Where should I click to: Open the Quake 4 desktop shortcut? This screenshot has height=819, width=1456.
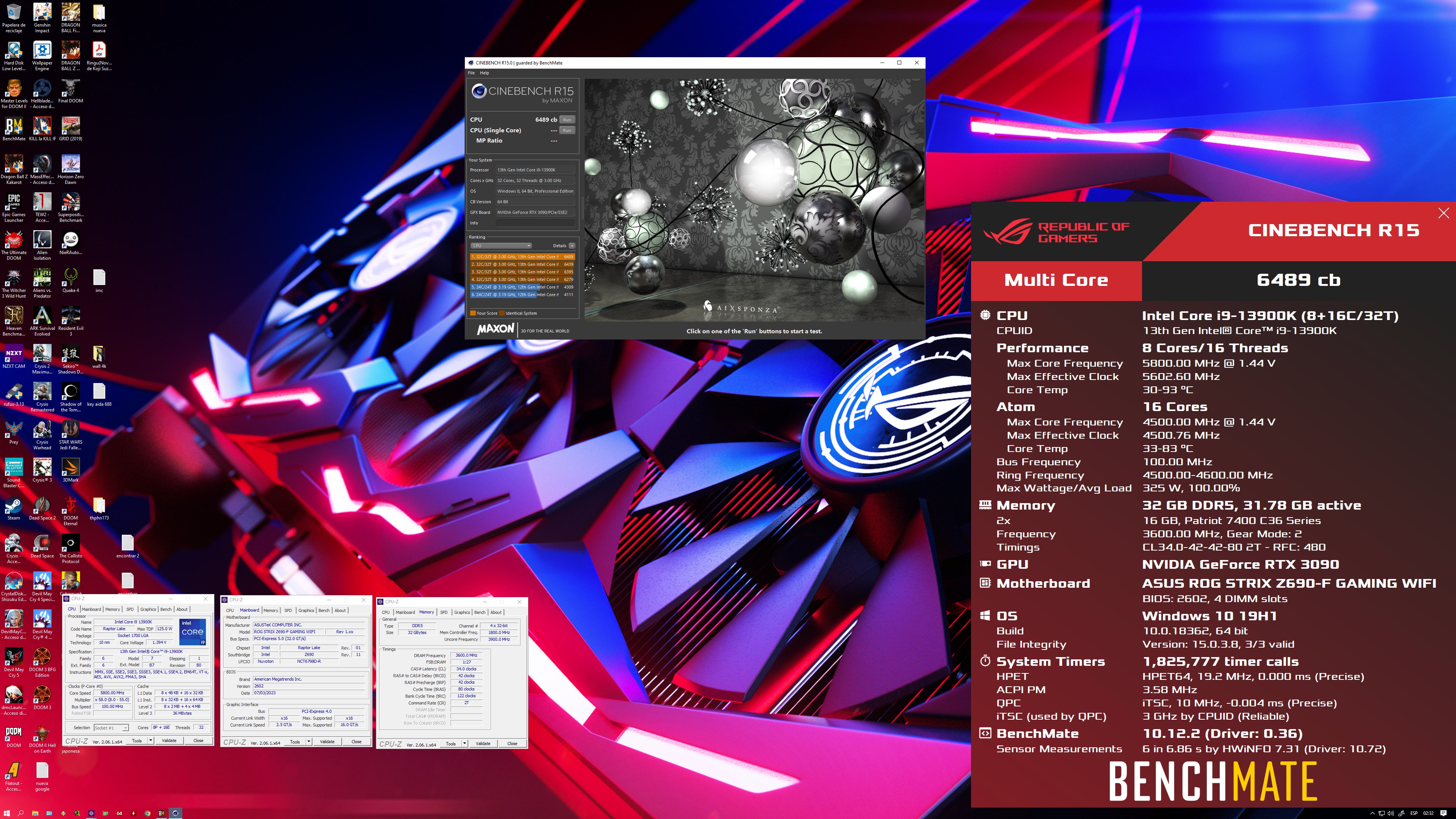pos(71,280)
